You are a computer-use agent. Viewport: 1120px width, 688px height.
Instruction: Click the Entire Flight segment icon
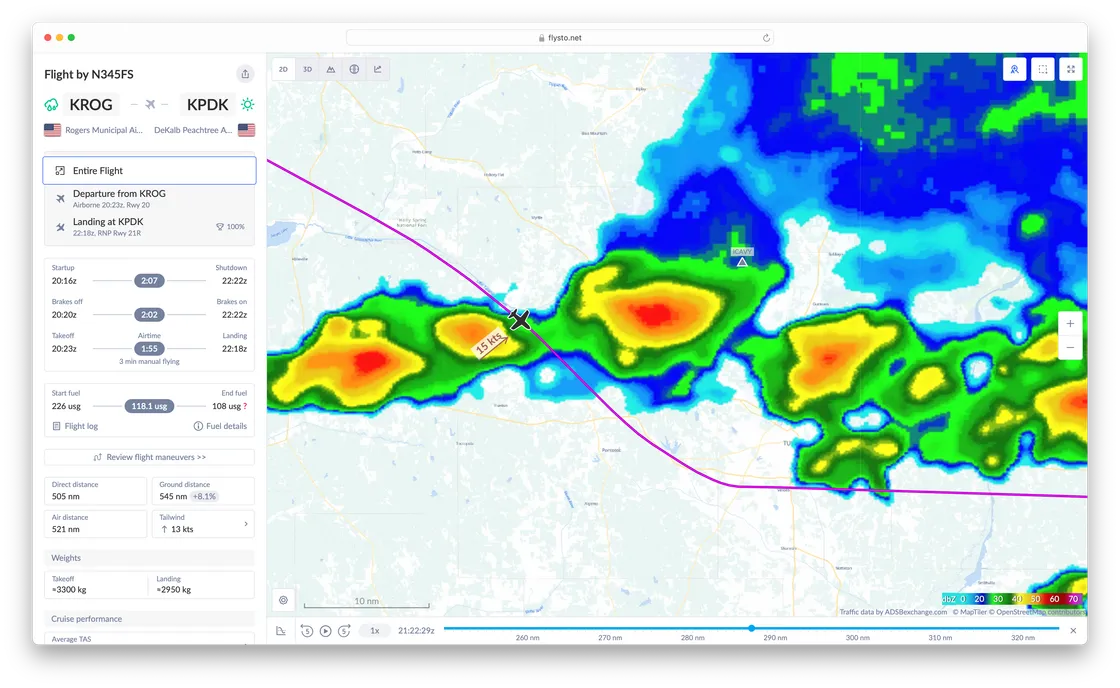[x=60, y=171]
